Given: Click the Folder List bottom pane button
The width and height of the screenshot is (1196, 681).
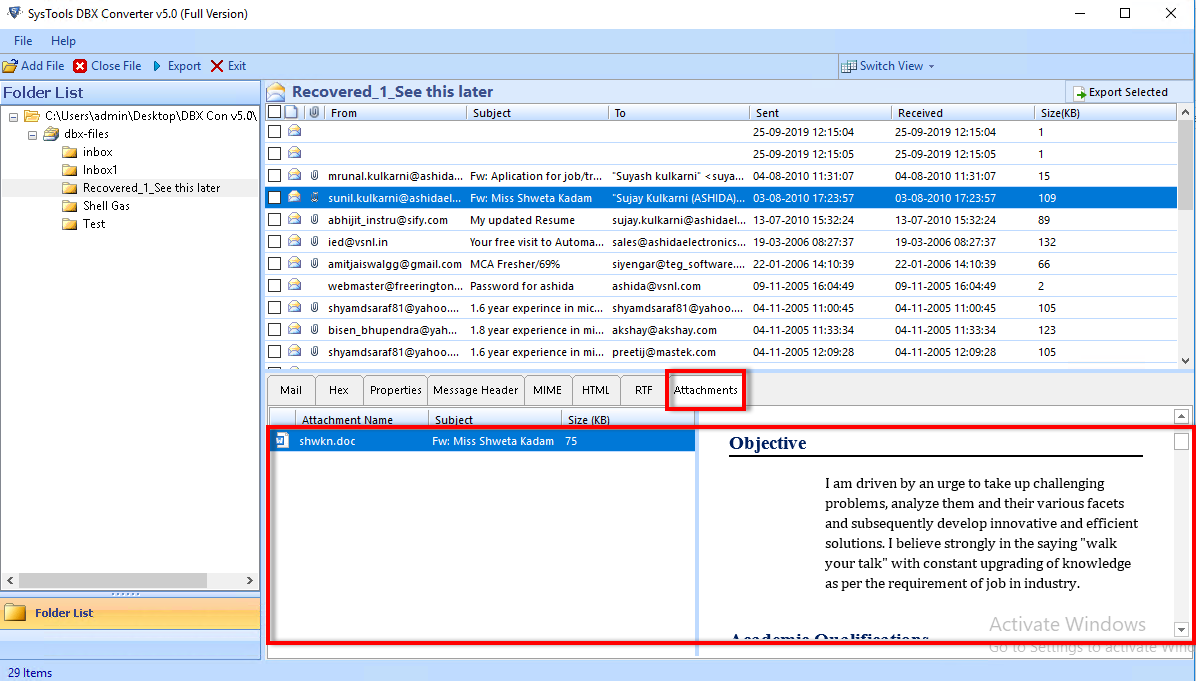Looking at the screenshot, I should tap(130, 612).
